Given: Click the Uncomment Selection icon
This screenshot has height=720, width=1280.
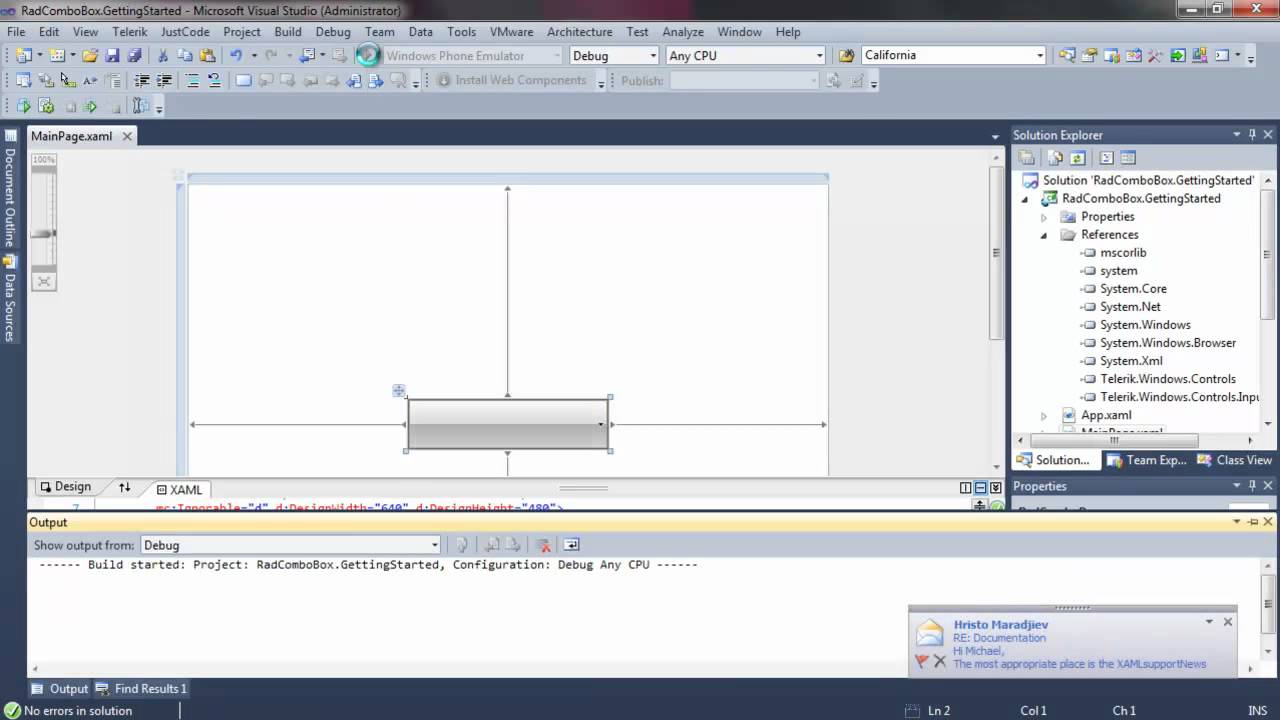Looking at the screenshot, I should [214, 80].
